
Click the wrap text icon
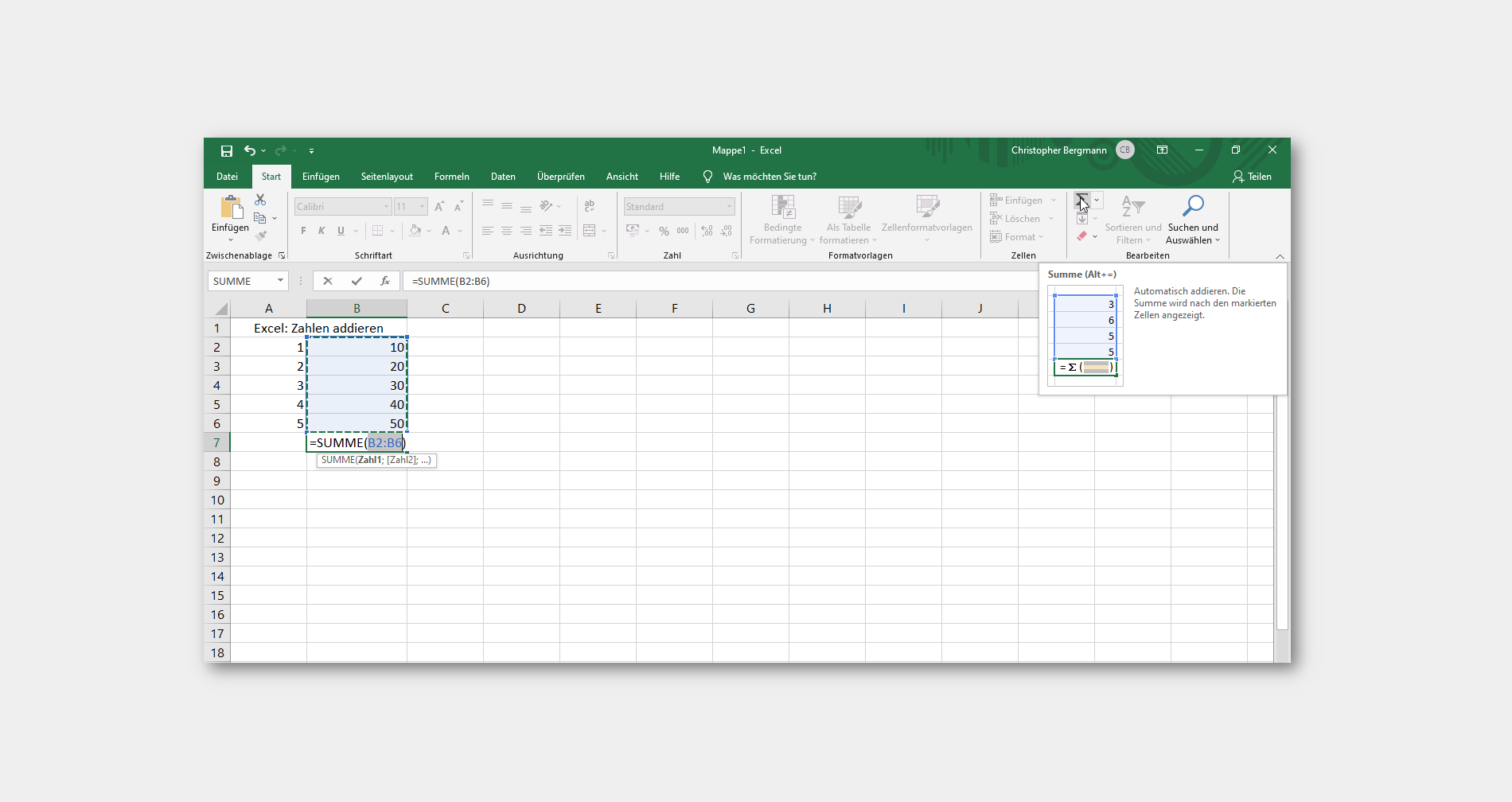590,206
